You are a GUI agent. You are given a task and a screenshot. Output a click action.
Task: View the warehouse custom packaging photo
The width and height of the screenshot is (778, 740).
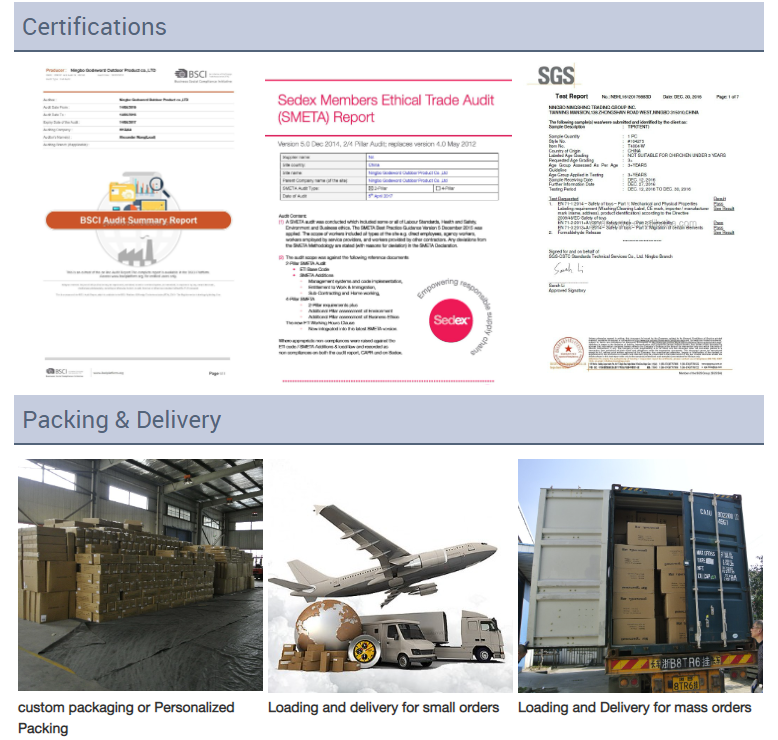coord(140,575)
